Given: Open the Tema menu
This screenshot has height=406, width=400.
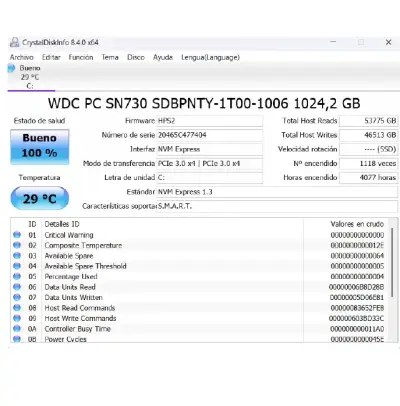Looking at the screenshot, I should point(110,57).
